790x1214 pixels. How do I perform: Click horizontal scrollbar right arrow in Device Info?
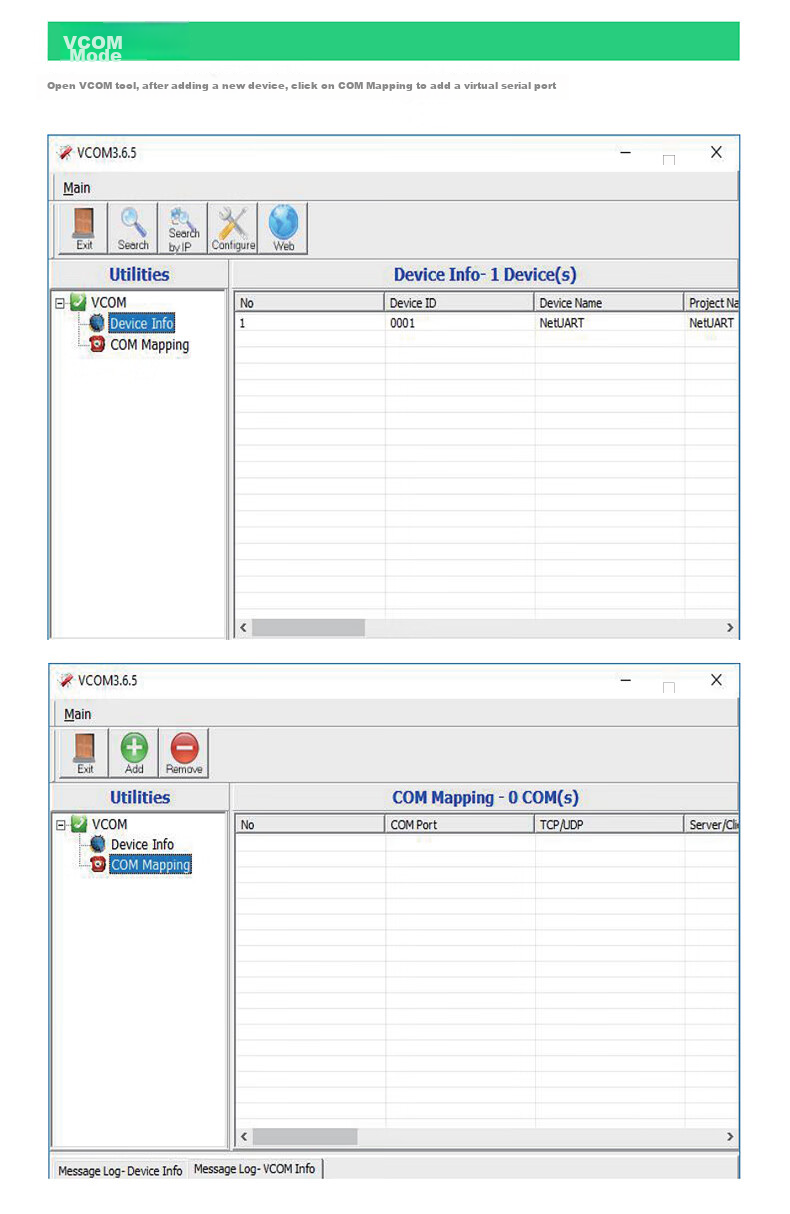tap(730, 628)
